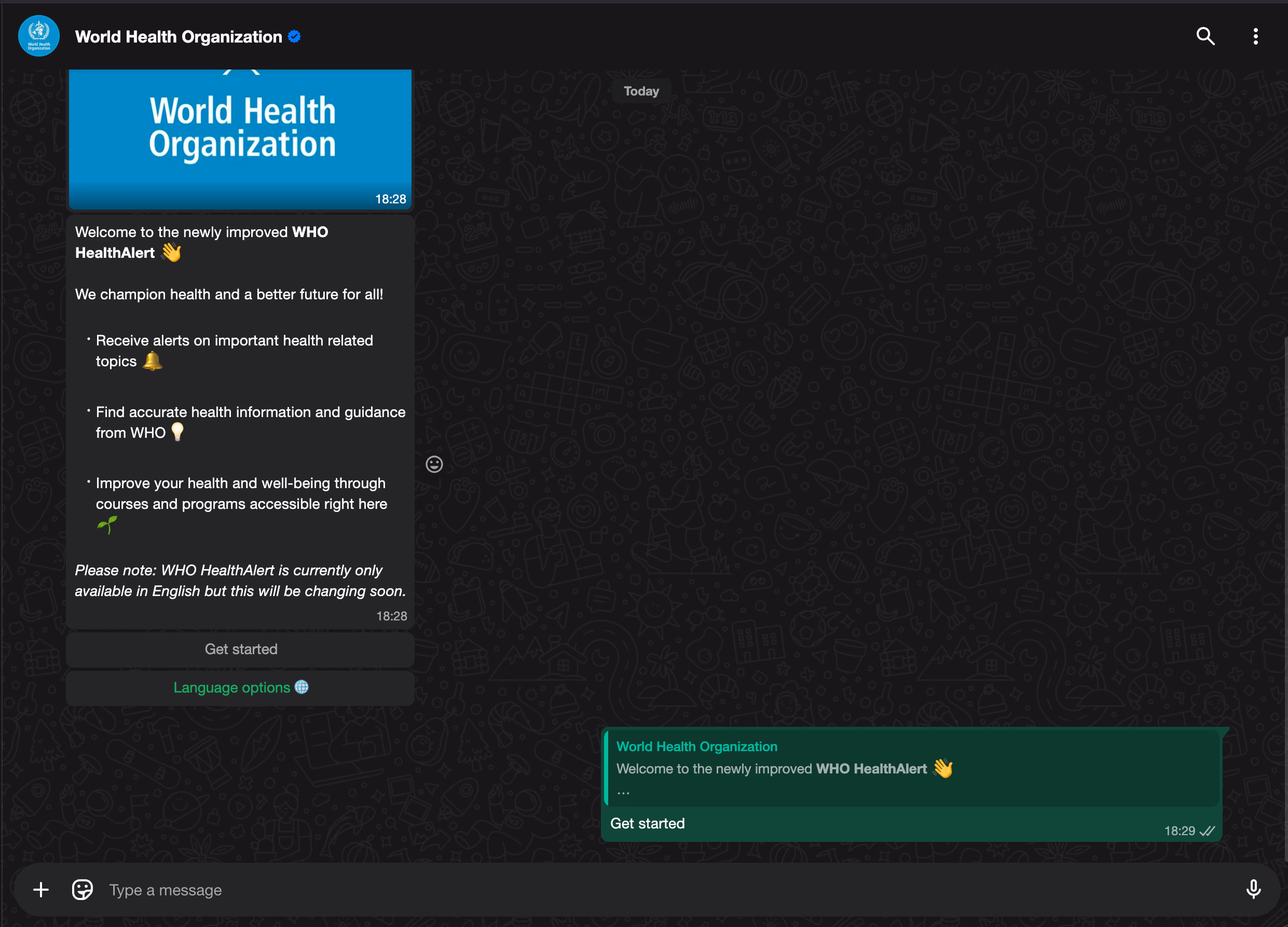Open the three-dot chat menu
This screenshot has height=927, width=1288.
[x=1255, y=36]
